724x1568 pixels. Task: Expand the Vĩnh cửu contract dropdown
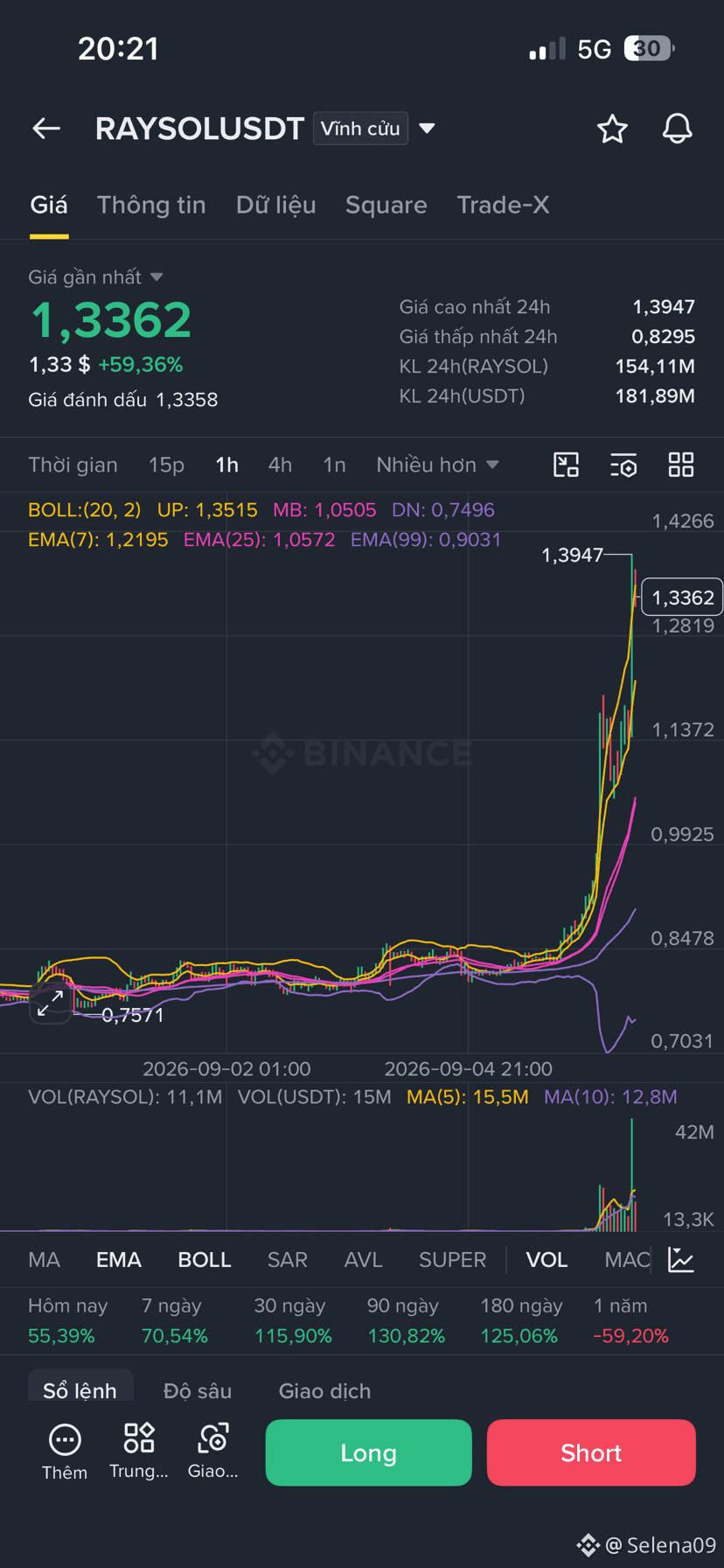[375, 129]
